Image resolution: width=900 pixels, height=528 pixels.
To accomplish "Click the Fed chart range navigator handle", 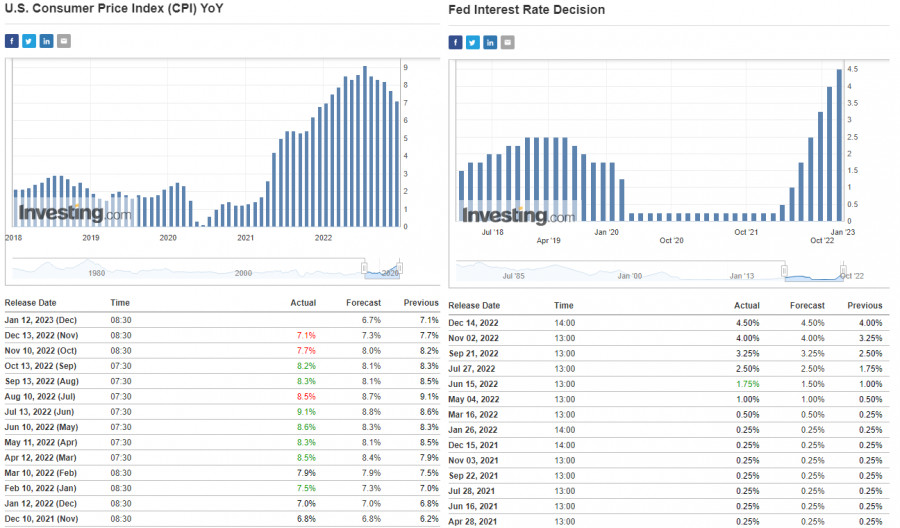I will (x=785, y=271).
